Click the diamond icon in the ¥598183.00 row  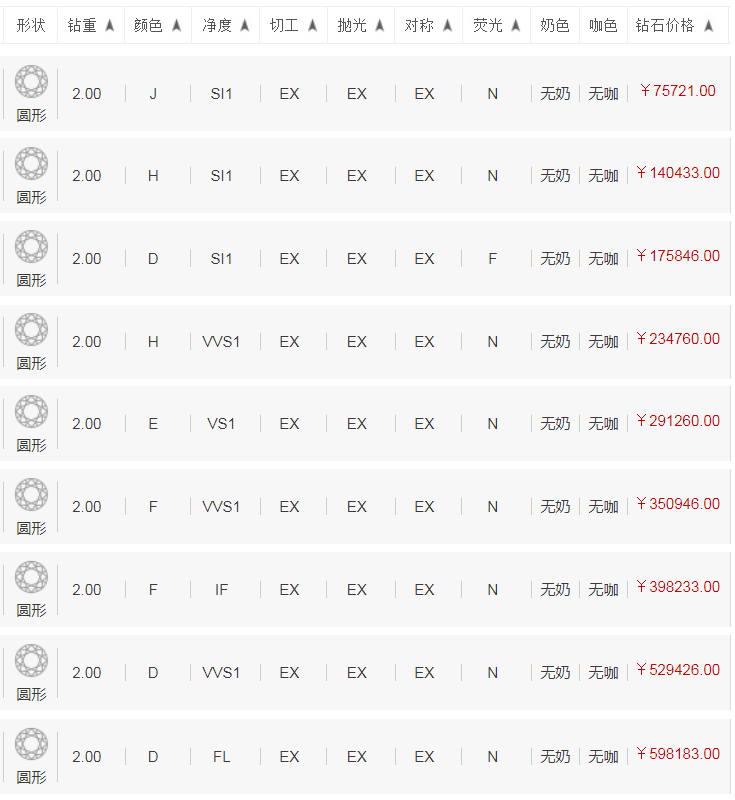point(31,745)
